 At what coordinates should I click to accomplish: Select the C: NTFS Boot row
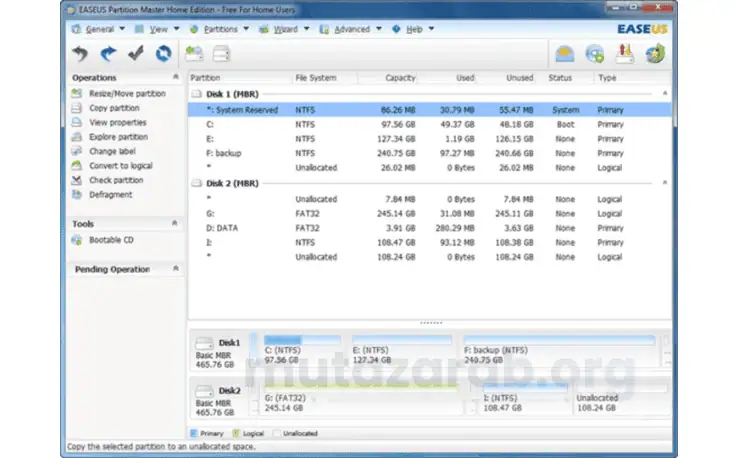point(430,125)
